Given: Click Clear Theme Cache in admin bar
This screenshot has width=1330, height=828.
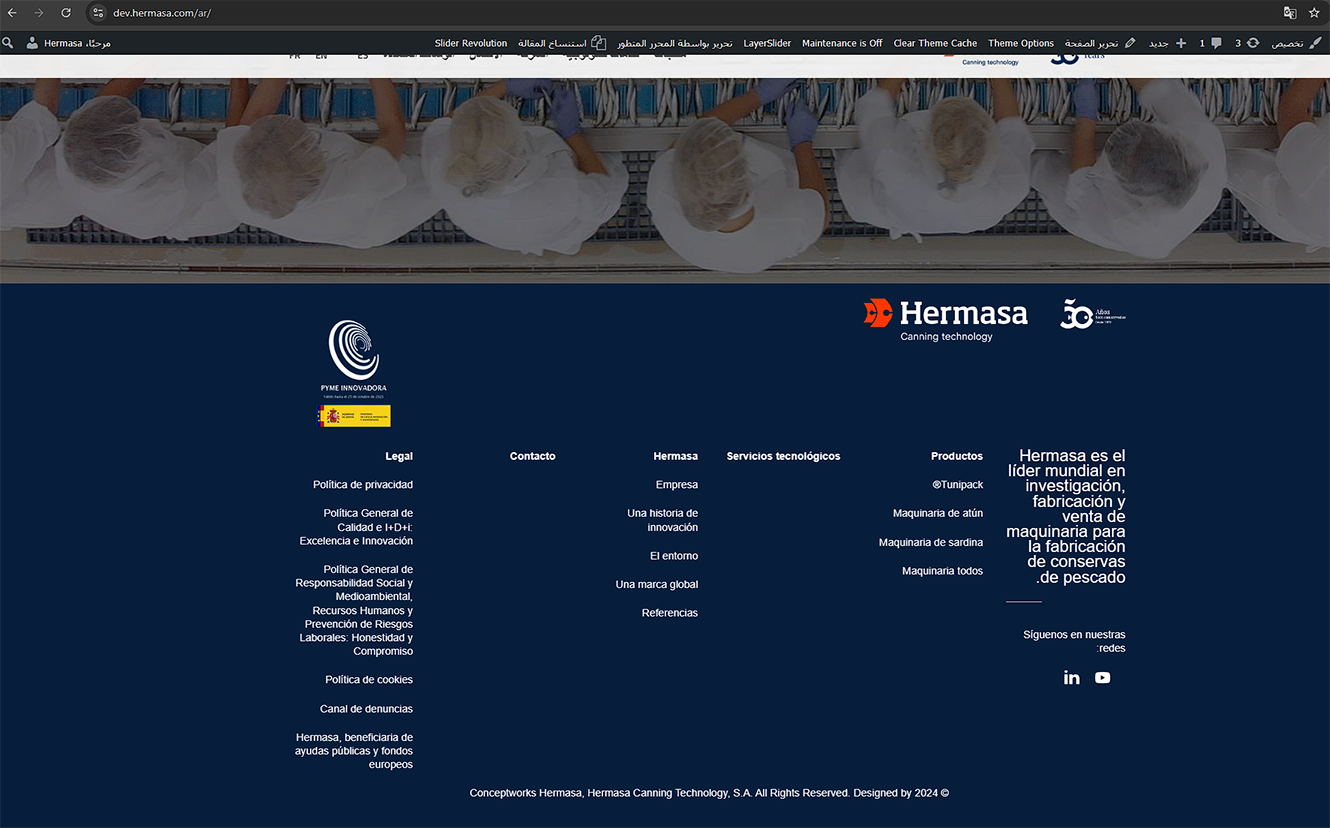Looking at the screenshot, I should [x=935, y=43].
